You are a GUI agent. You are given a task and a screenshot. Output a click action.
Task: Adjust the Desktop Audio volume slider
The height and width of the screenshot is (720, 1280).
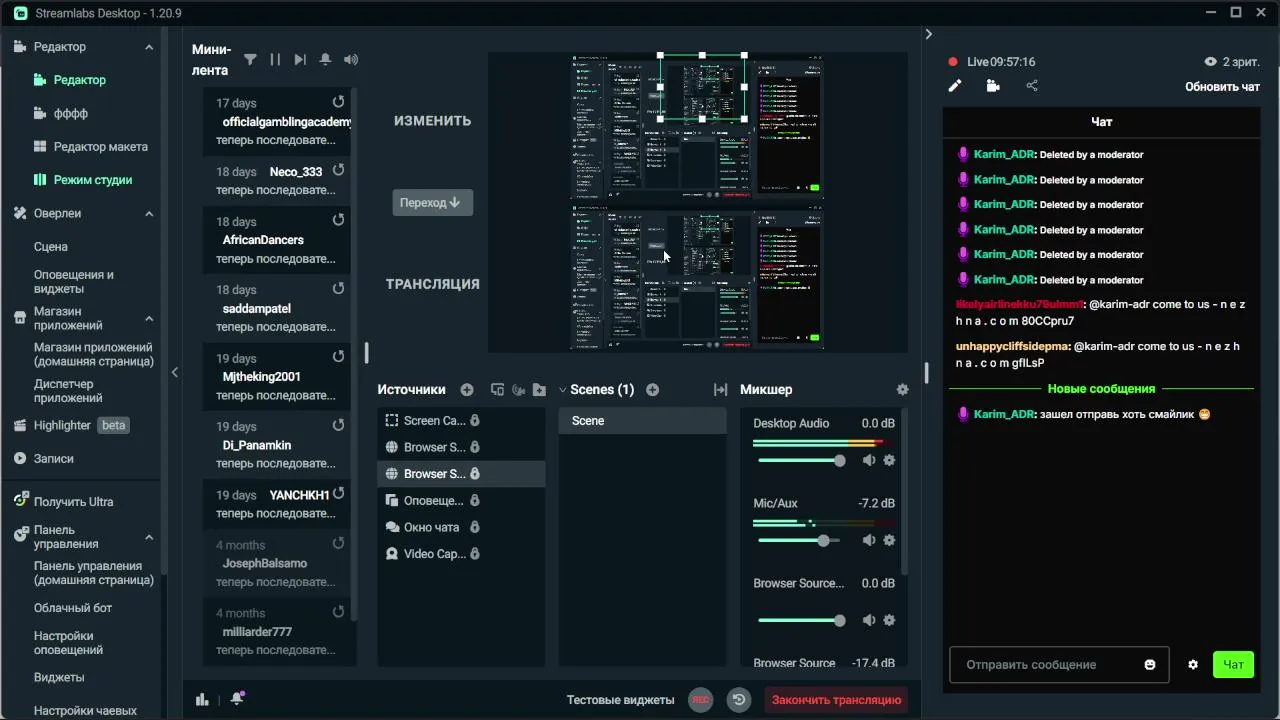(800, 460)
